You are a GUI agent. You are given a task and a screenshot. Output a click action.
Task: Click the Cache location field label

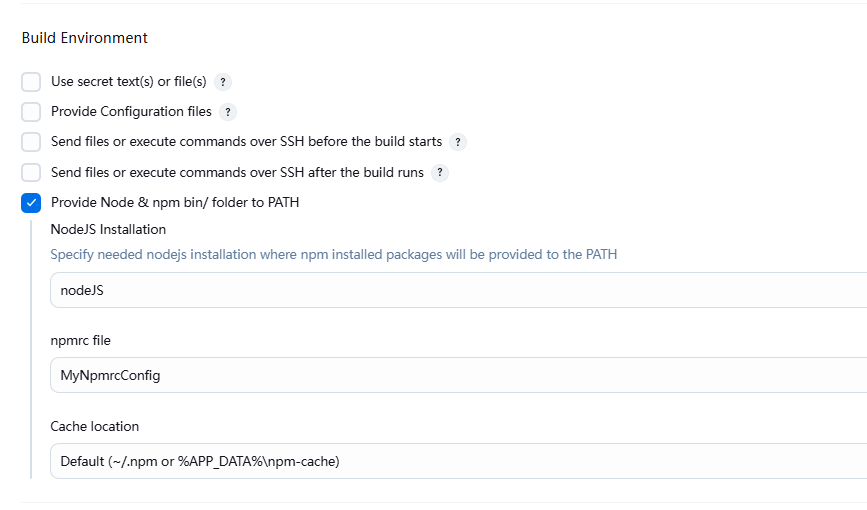tap(95, 426)
